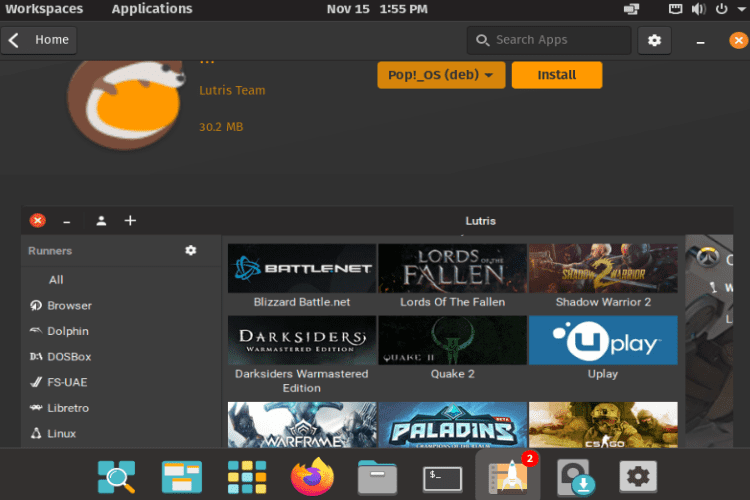Open Terminal from the dock
The height and width of the screenshot is (500, 750).
click(x=442, y=478)
